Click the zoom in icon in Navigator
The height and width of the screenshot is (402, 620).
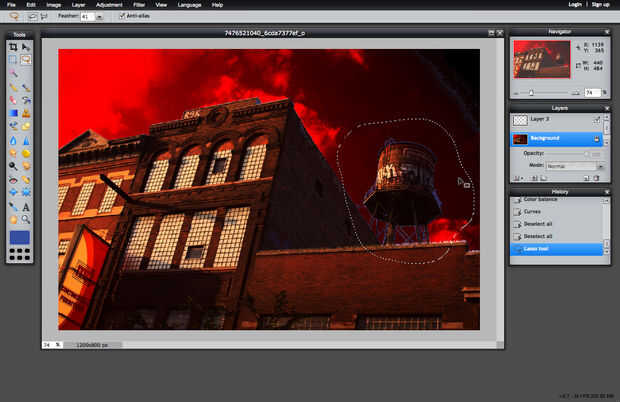[x=576, y=93]
